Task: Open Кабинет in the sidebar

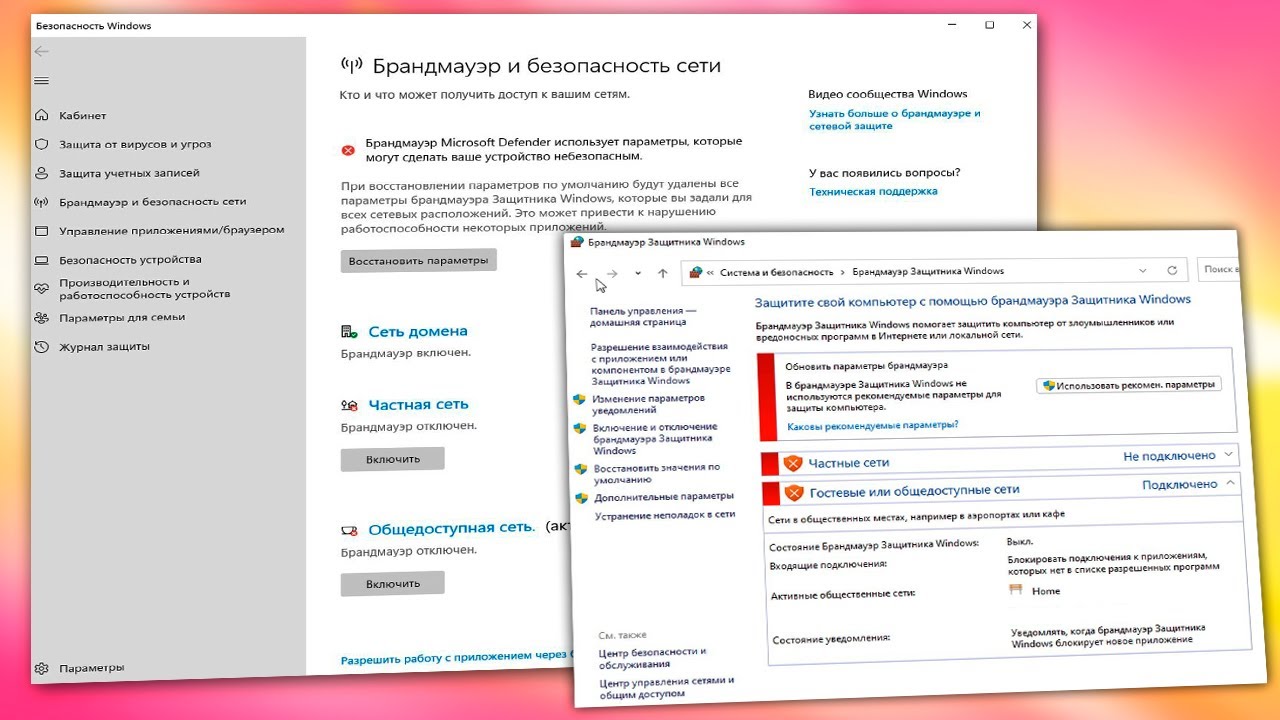Action: point(82,116)
